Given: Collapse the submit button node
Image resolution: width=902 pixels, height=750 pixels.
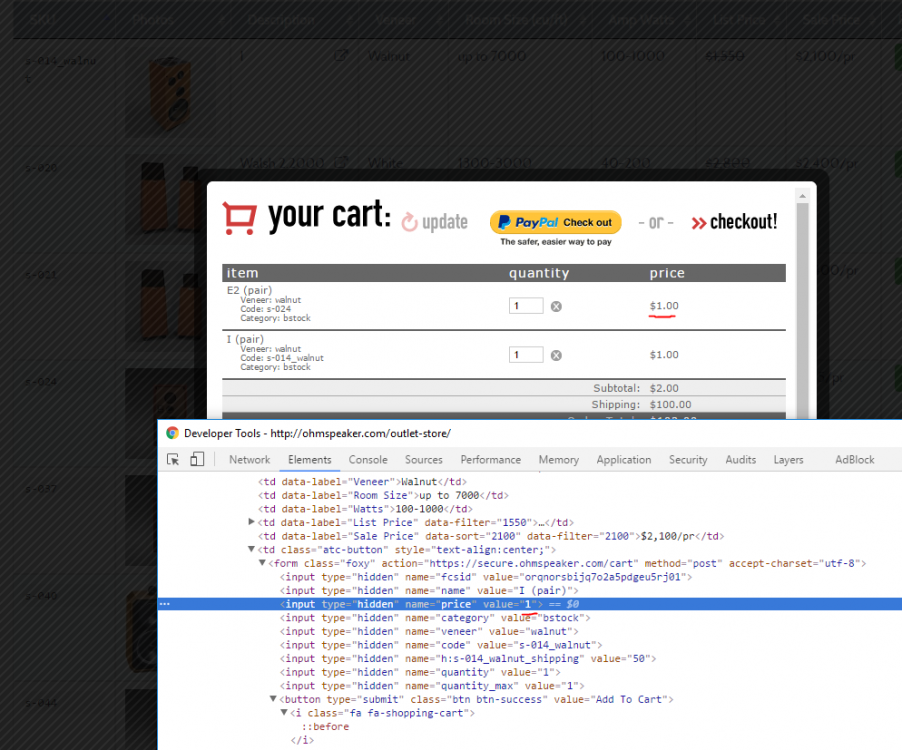Looking at the screenshot, I should coord(273,699).
